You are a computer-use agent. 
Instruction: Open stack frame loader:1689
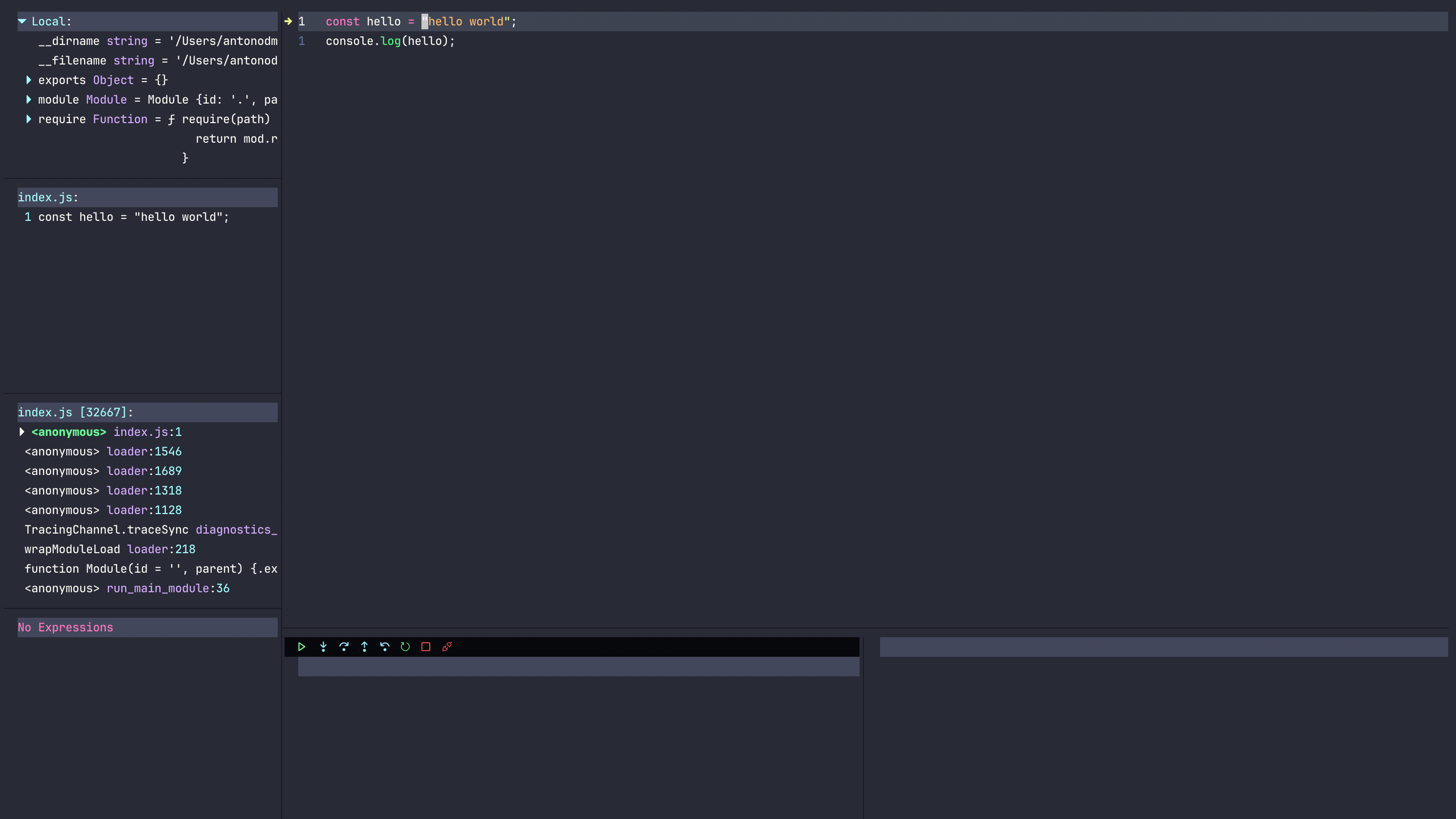pos(103,471)
